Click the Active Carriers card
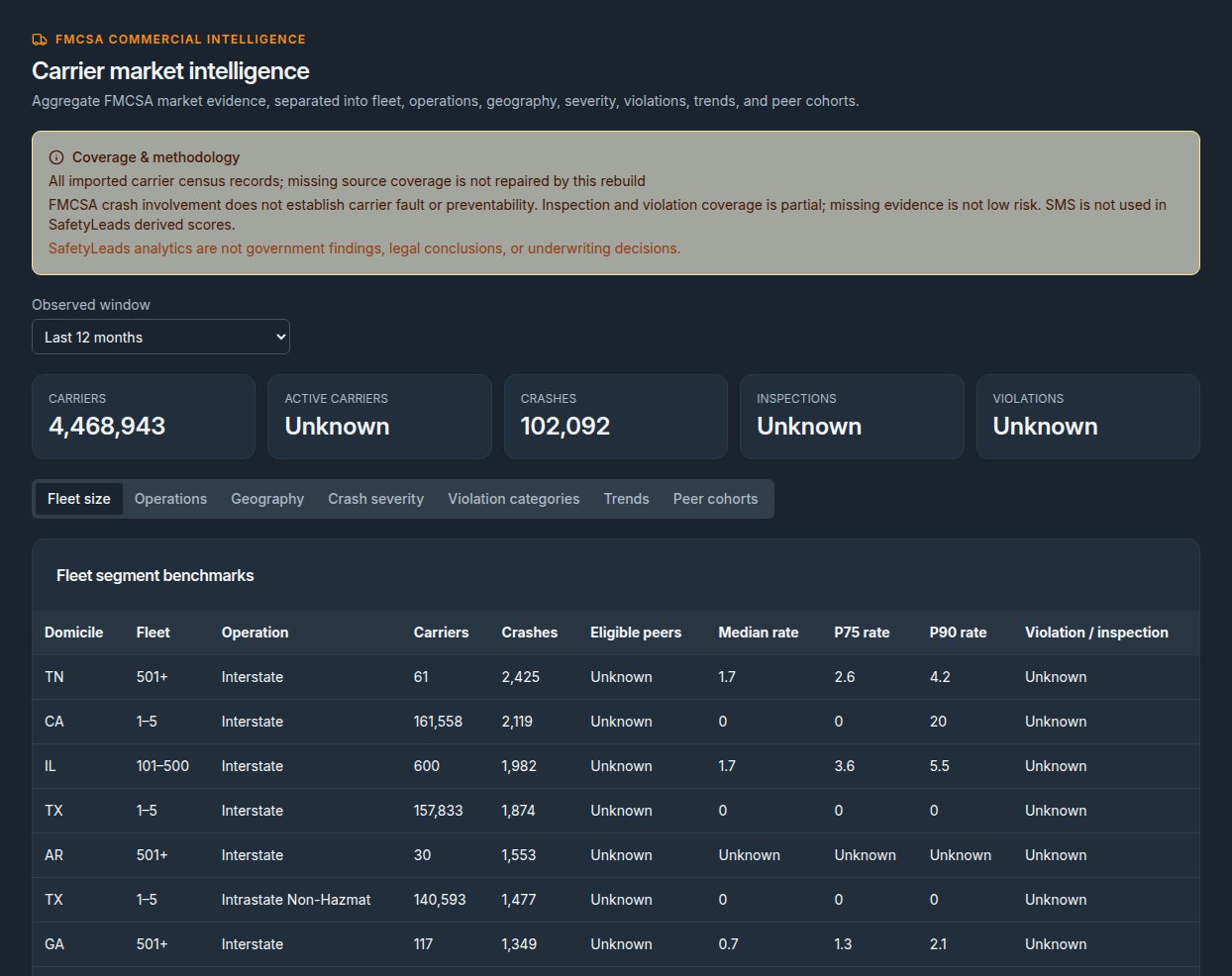1232x976 pixels. [x=379, y=417]
